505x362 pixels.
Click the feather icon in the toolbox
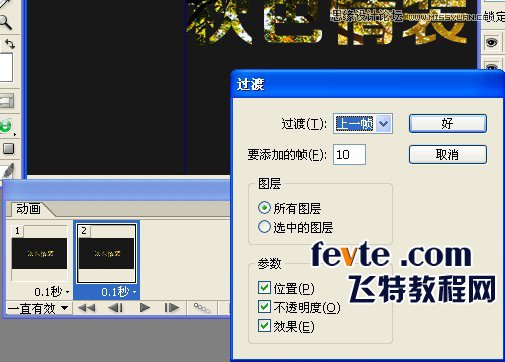(8, 170)
